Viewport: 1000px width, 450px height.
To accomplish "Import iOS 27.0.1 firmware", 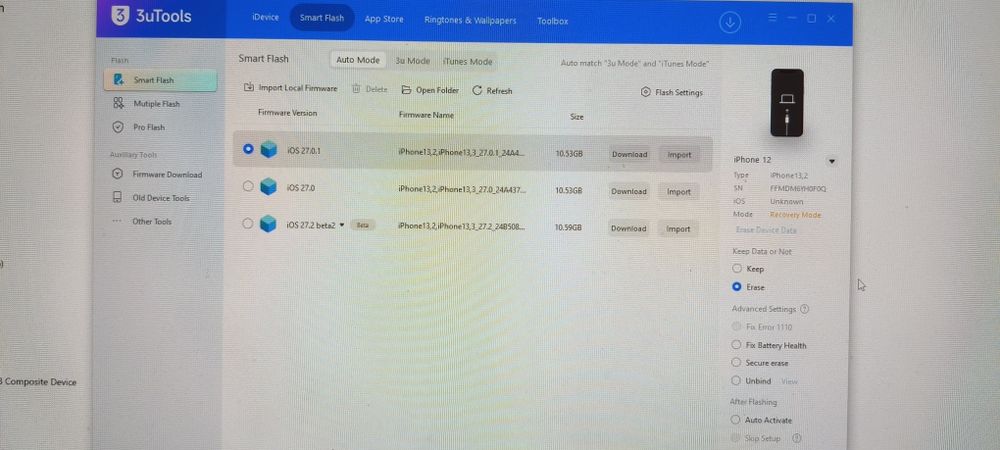I will click(679, 155).
